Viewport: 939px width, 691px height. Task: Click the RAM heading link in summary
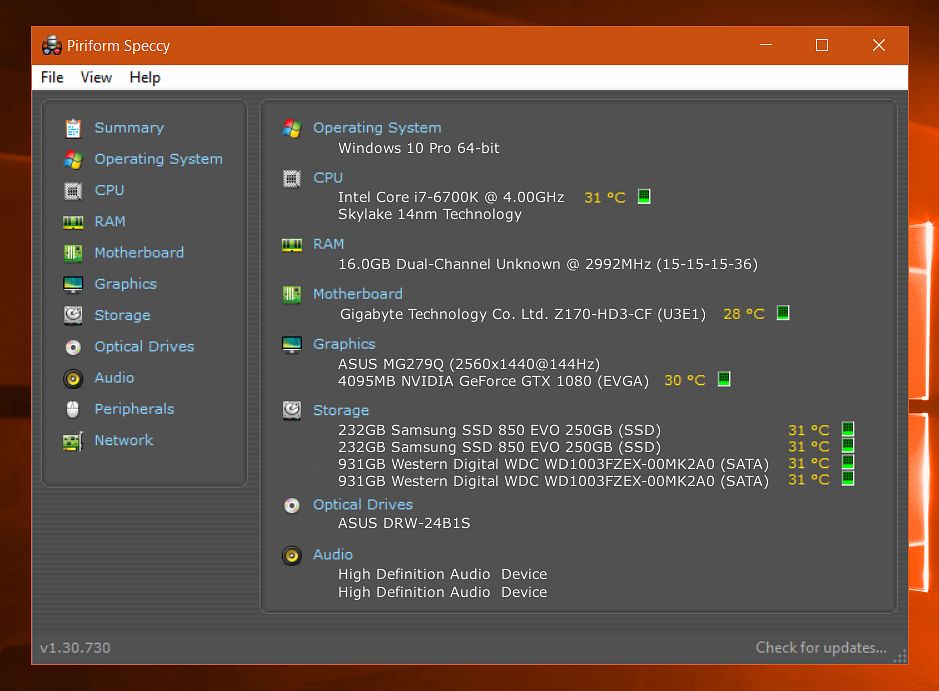coord(329,244)
